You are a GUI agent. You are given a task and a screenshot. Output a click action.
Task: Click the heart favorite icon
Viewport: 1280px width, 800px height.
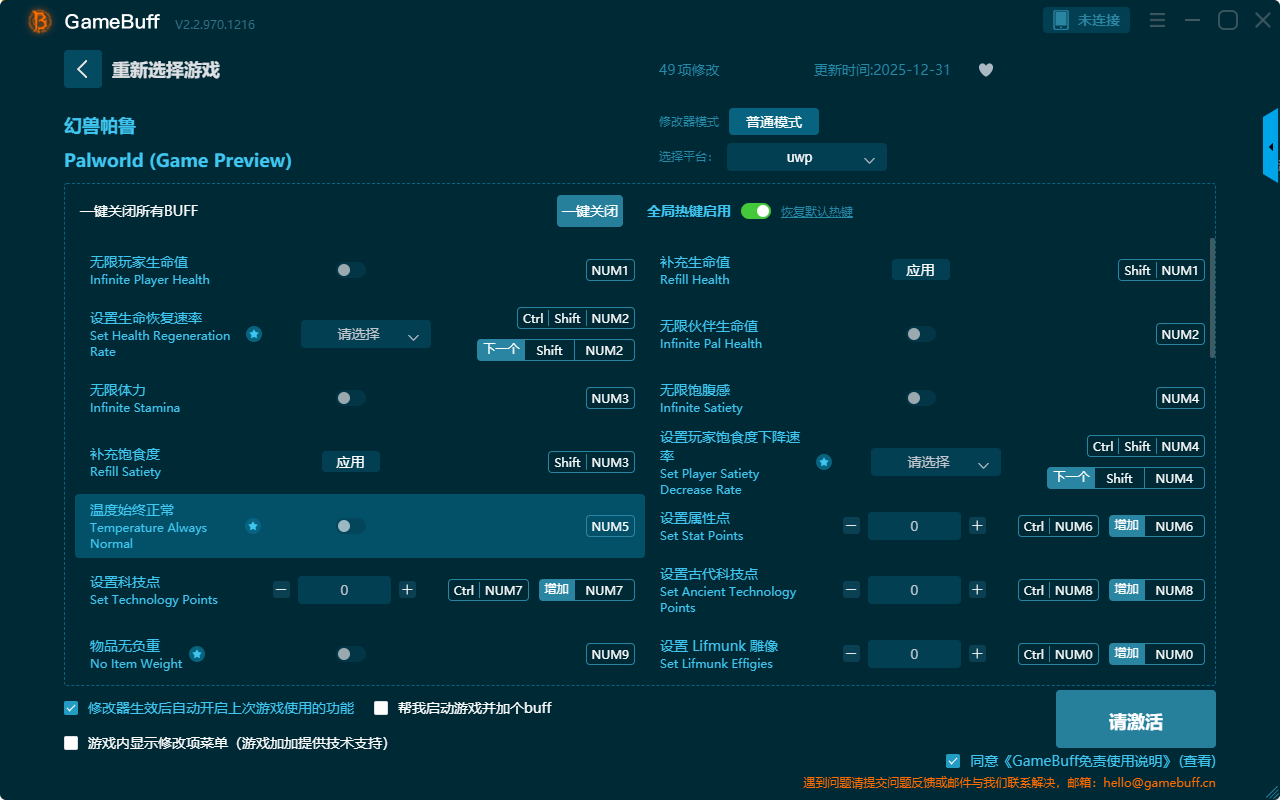click(985, 70)
